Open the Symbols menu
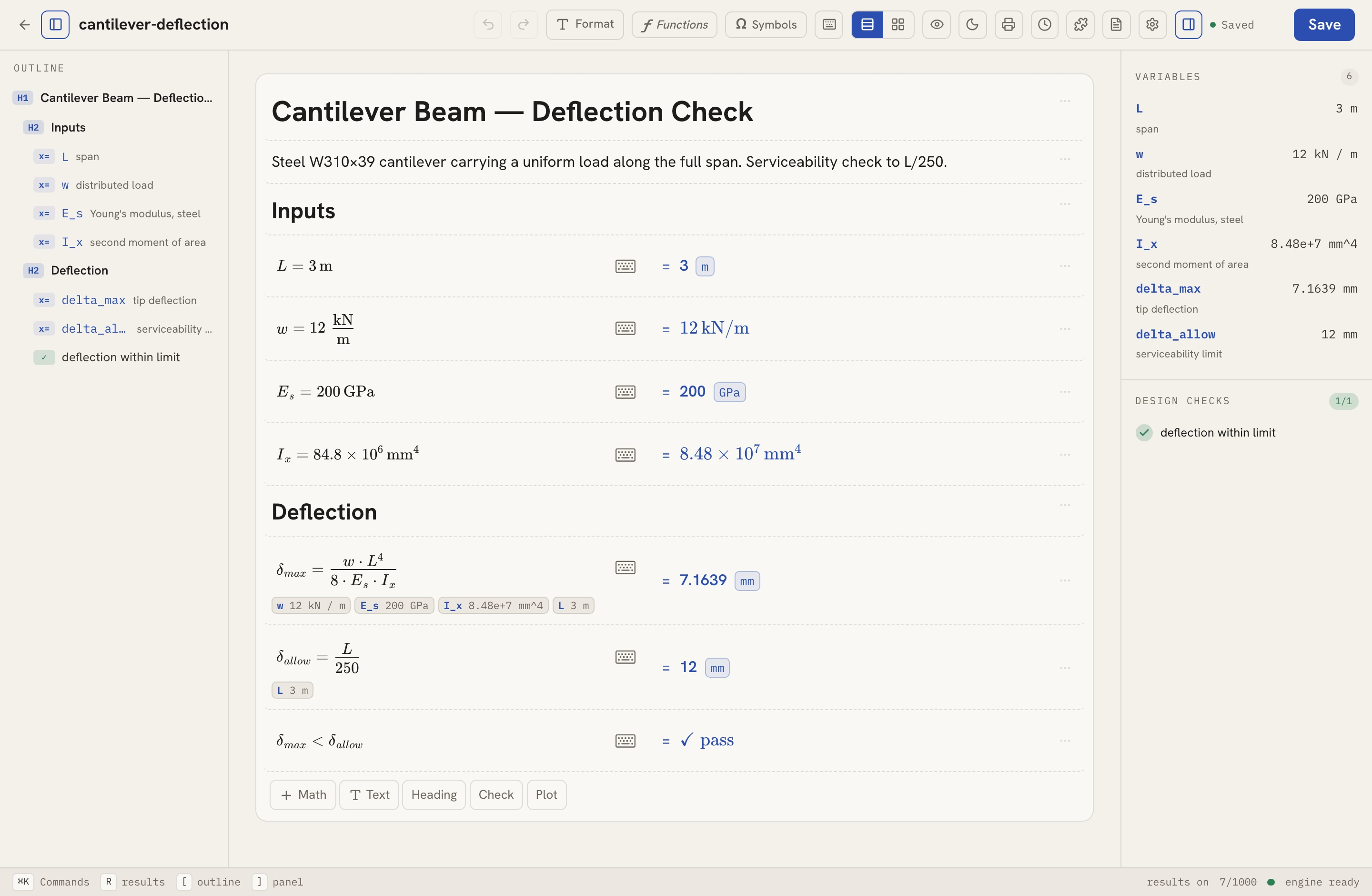 (x=766, y=25)
